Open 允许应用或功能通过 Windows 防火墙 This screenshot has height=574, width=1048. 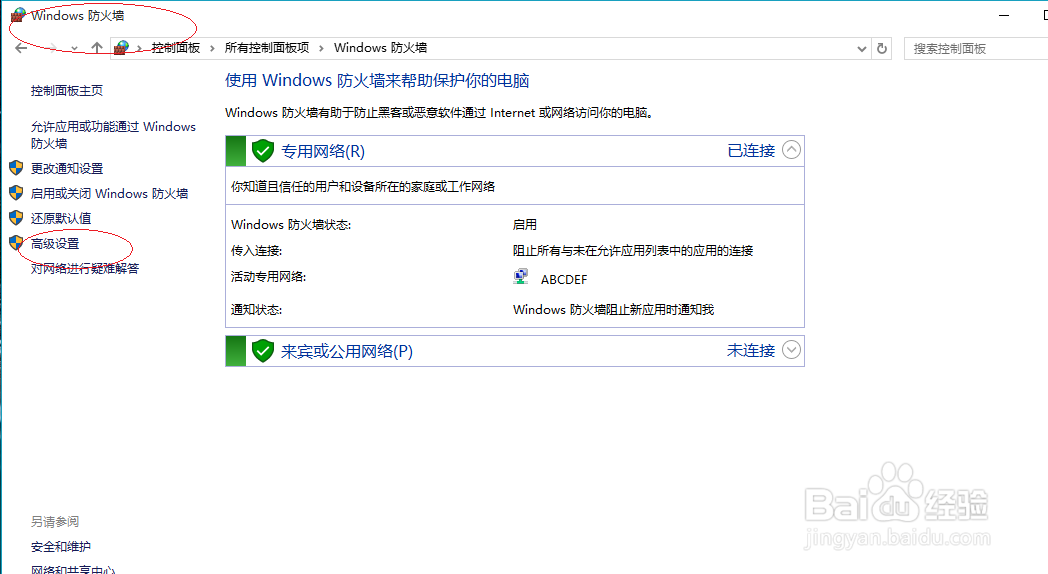(113, 135)
